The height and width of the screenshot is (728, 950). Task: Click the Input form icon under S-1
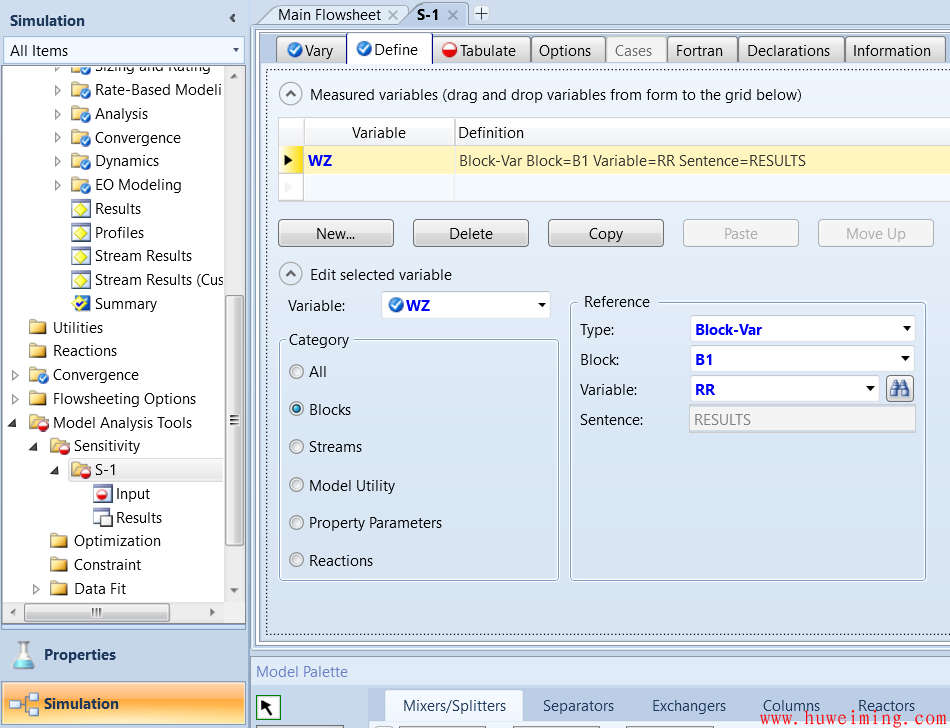click(102, 494)
